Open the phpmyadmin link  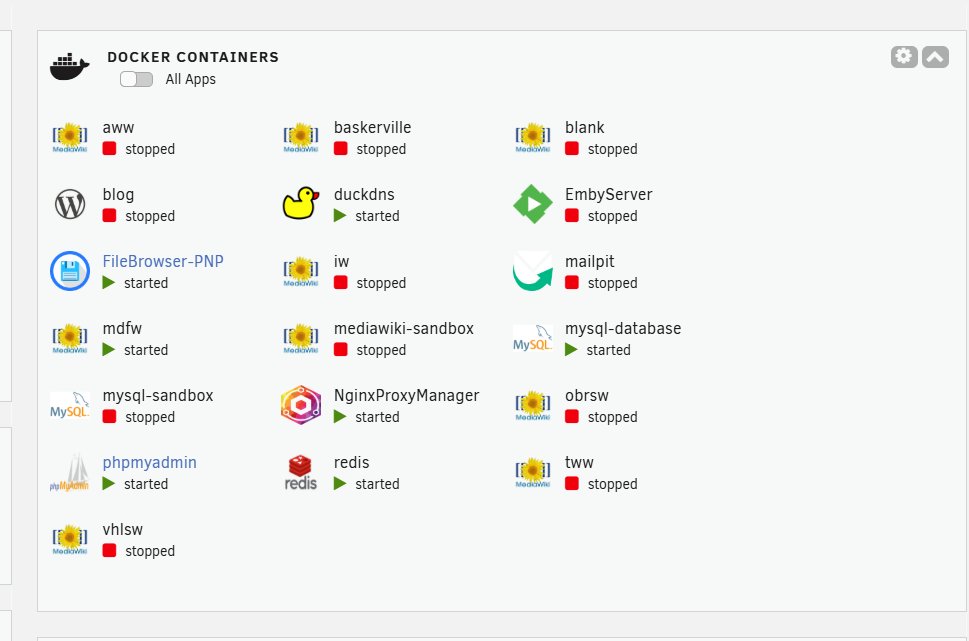coord(150,463)
